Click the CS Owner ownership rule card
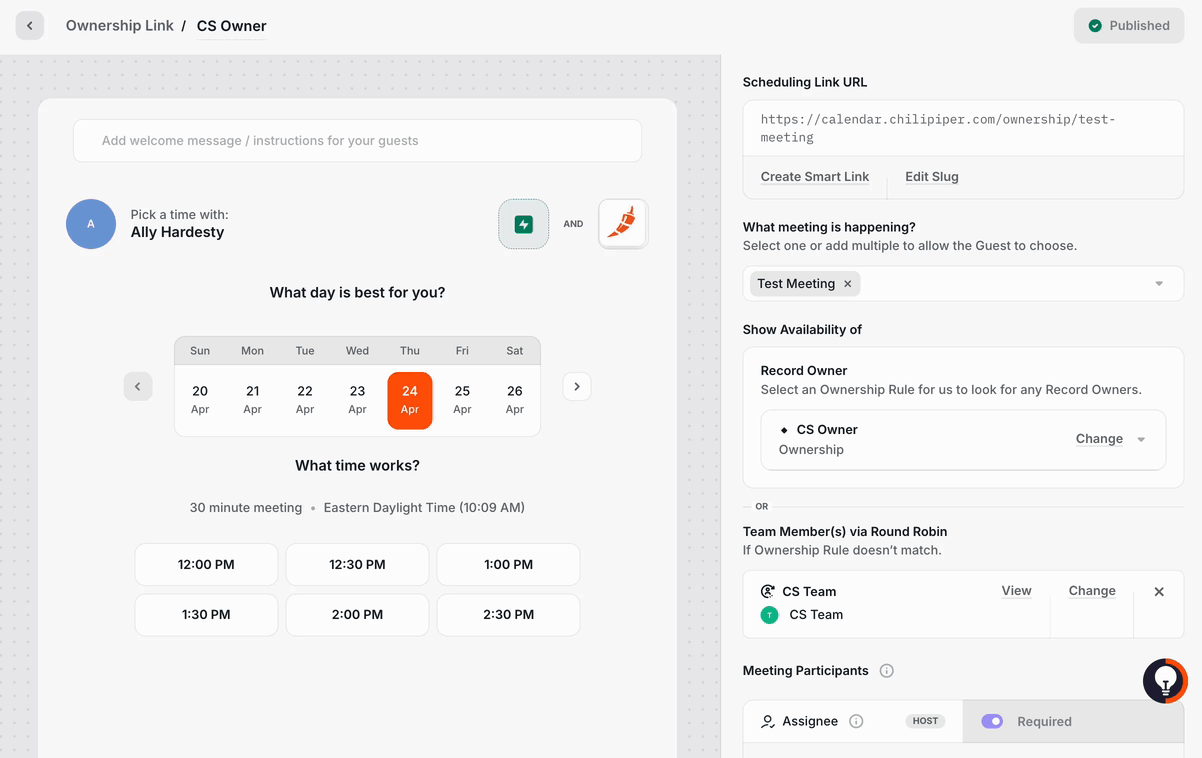1202x758 pixels. click(x=963, y=440)
